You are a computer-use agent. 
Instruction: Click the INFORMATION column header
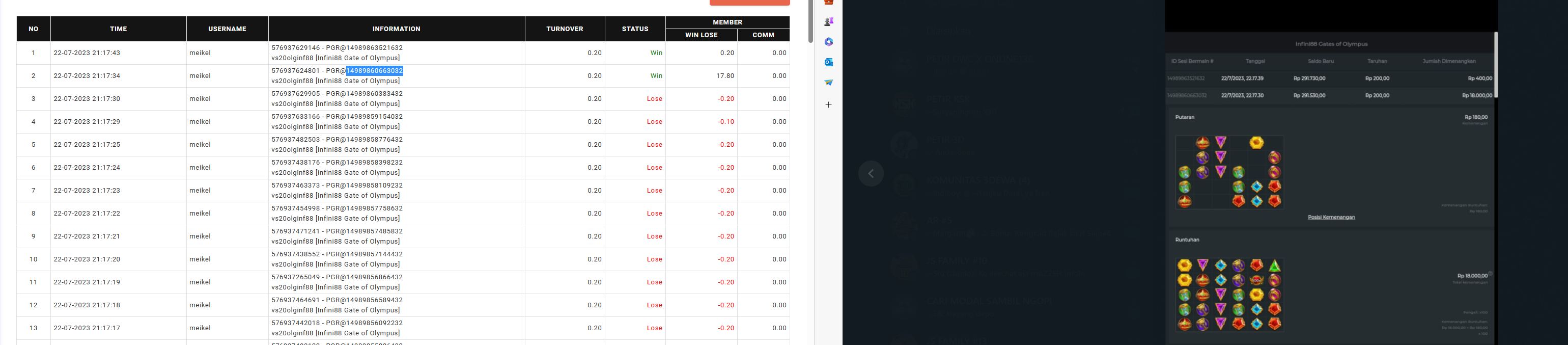coord(396,29)
